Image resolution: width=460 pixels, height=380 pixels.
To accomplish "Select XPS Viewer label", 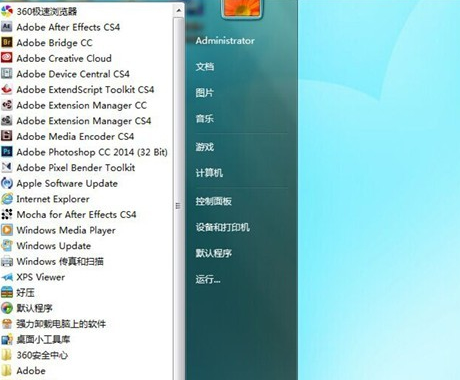I will (x=41, y=277).
